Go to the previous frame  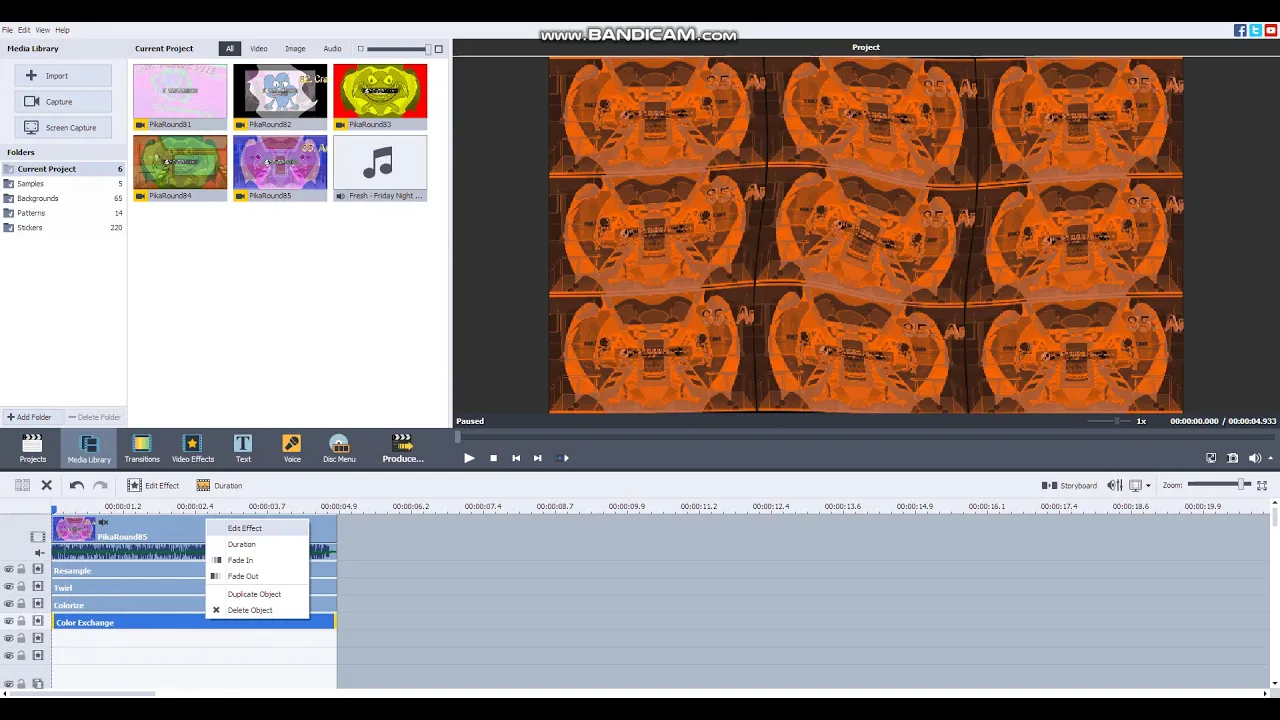(x=516, y=458)
